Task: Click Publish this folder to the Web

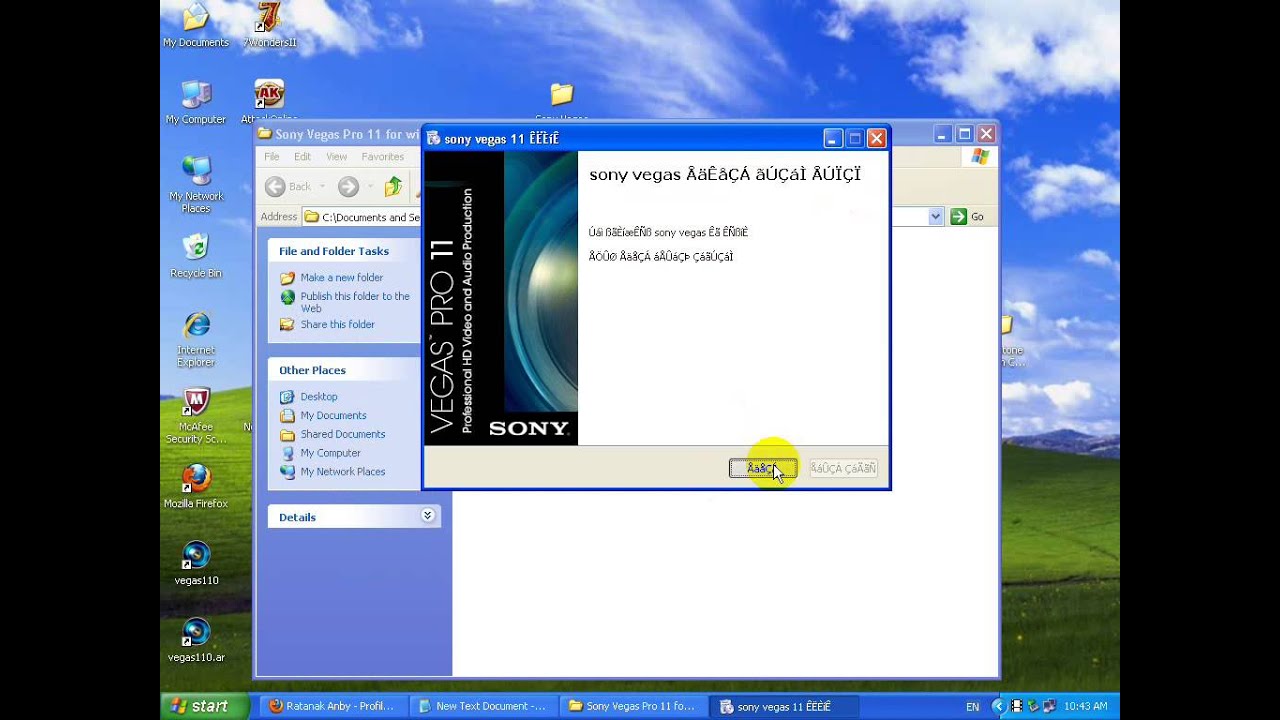Action: click(x=355, y=302)
